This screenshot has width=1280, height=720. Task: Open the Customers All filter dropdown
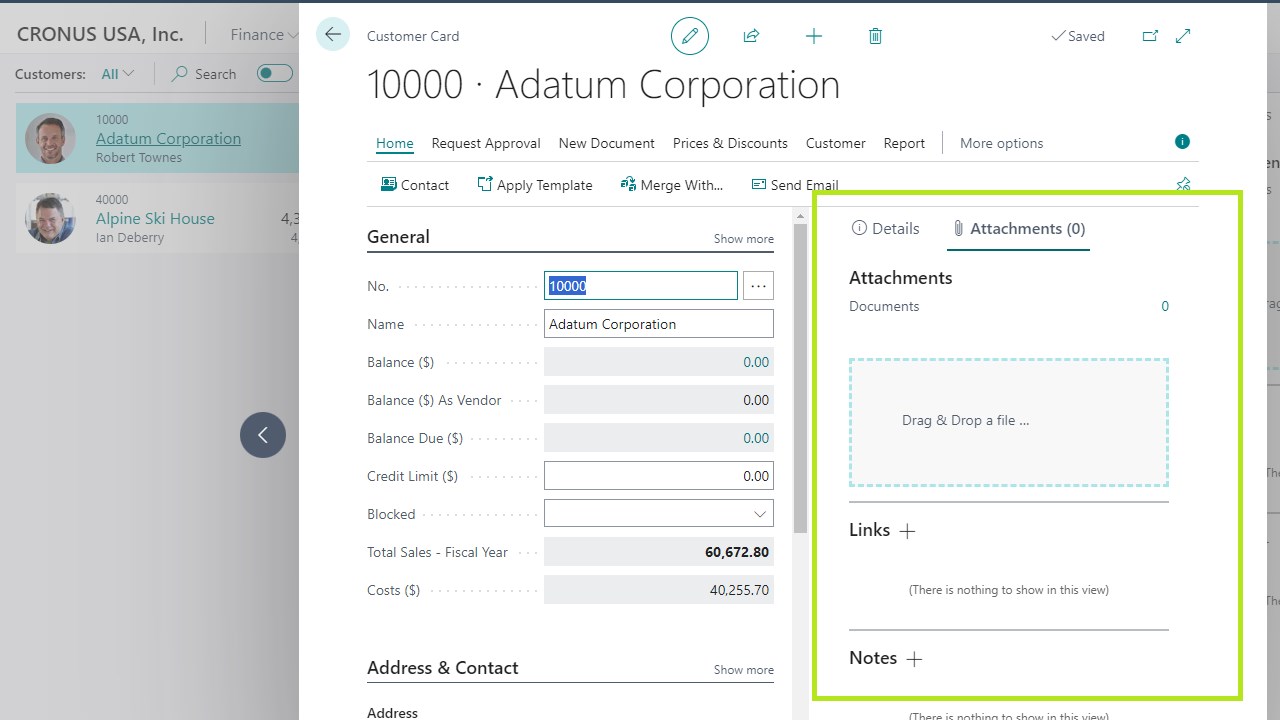pyautogui.click(x=118, y=74)
